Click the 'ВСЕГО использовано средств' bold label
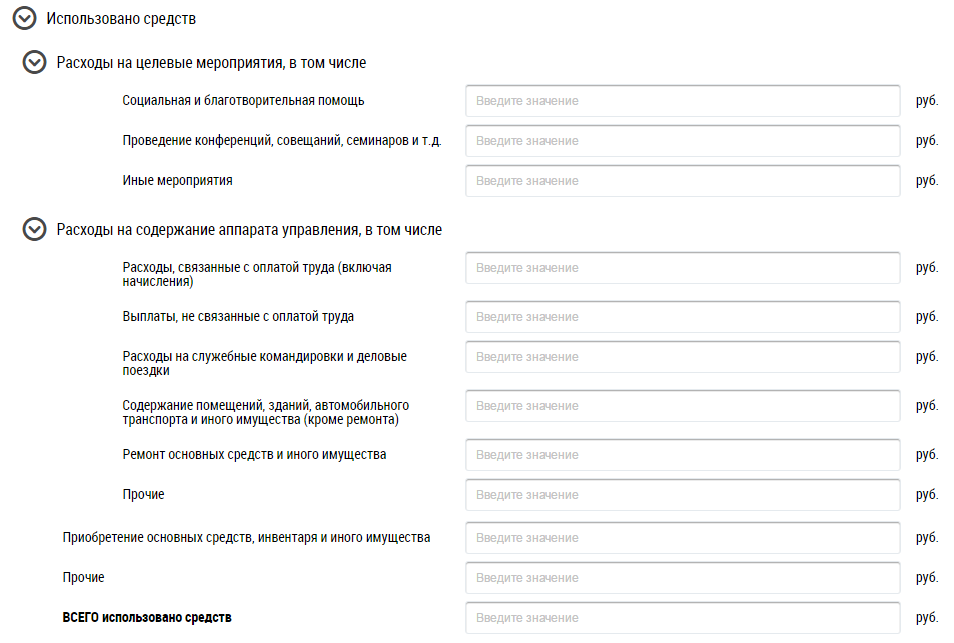 (x=147, y=617)
